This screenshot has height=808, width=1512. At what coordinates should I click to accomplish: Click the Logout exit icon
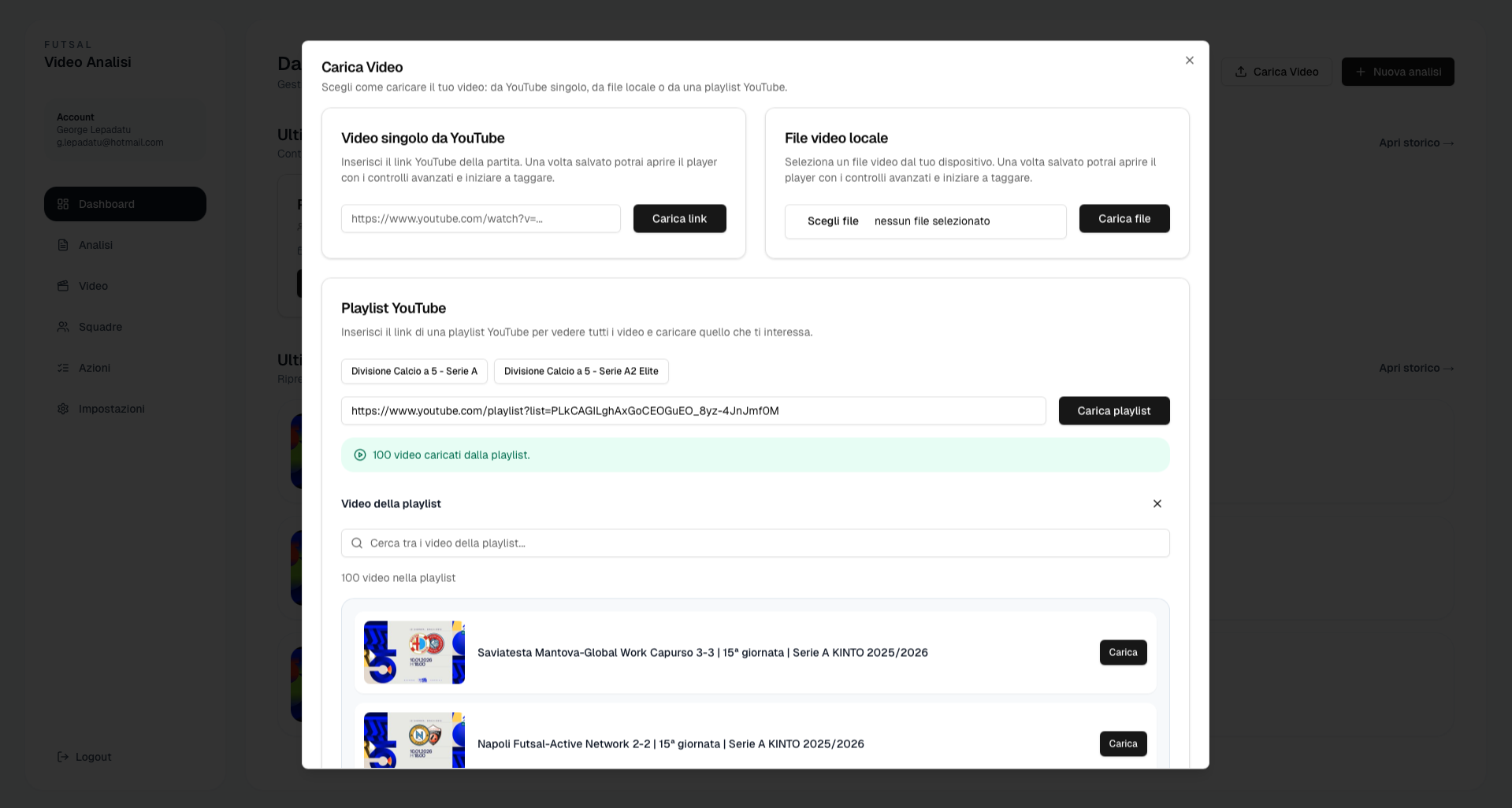[63, 757]
